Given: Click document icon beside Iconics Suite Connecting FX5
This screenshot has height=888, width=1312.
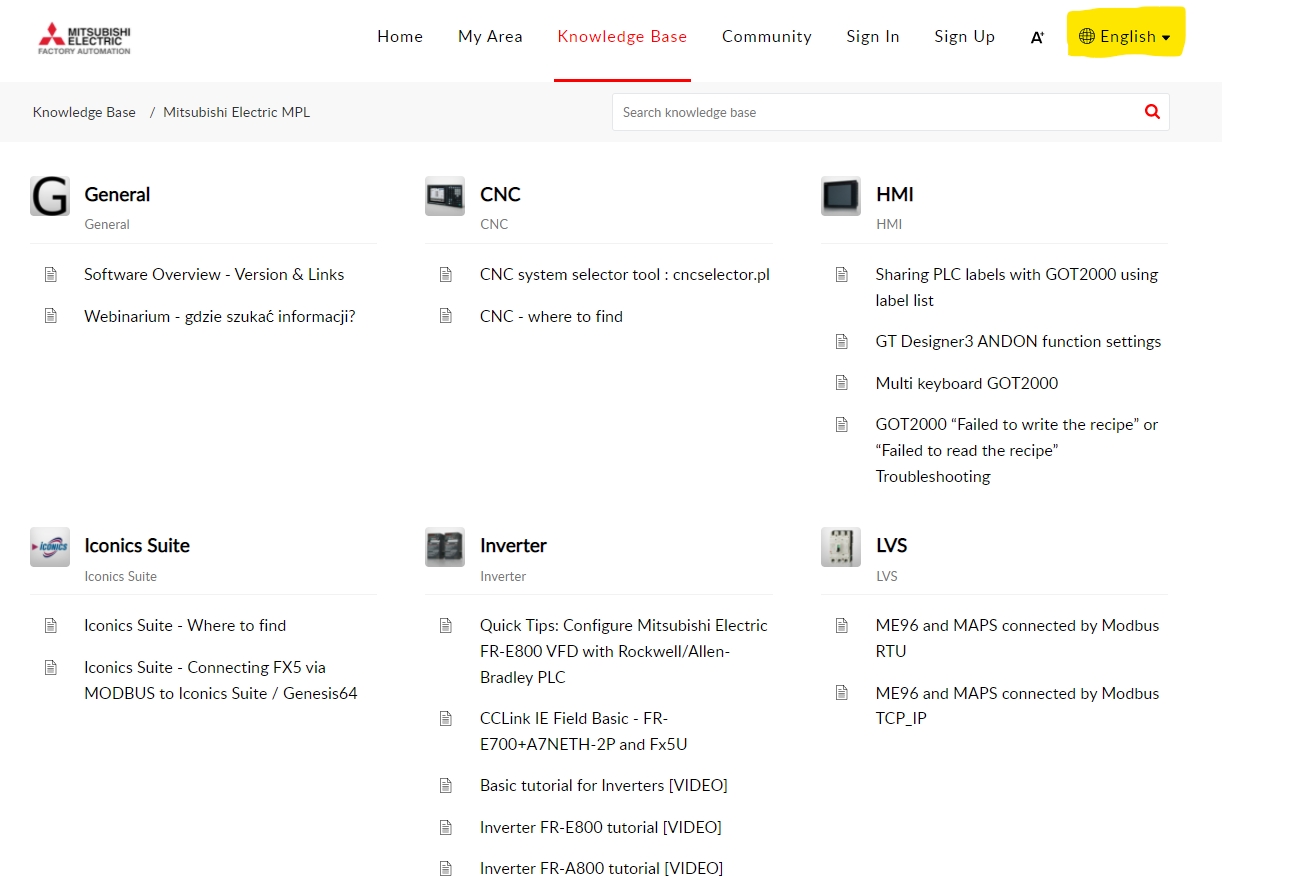Looking at the screenshot, I should (51, 667).
